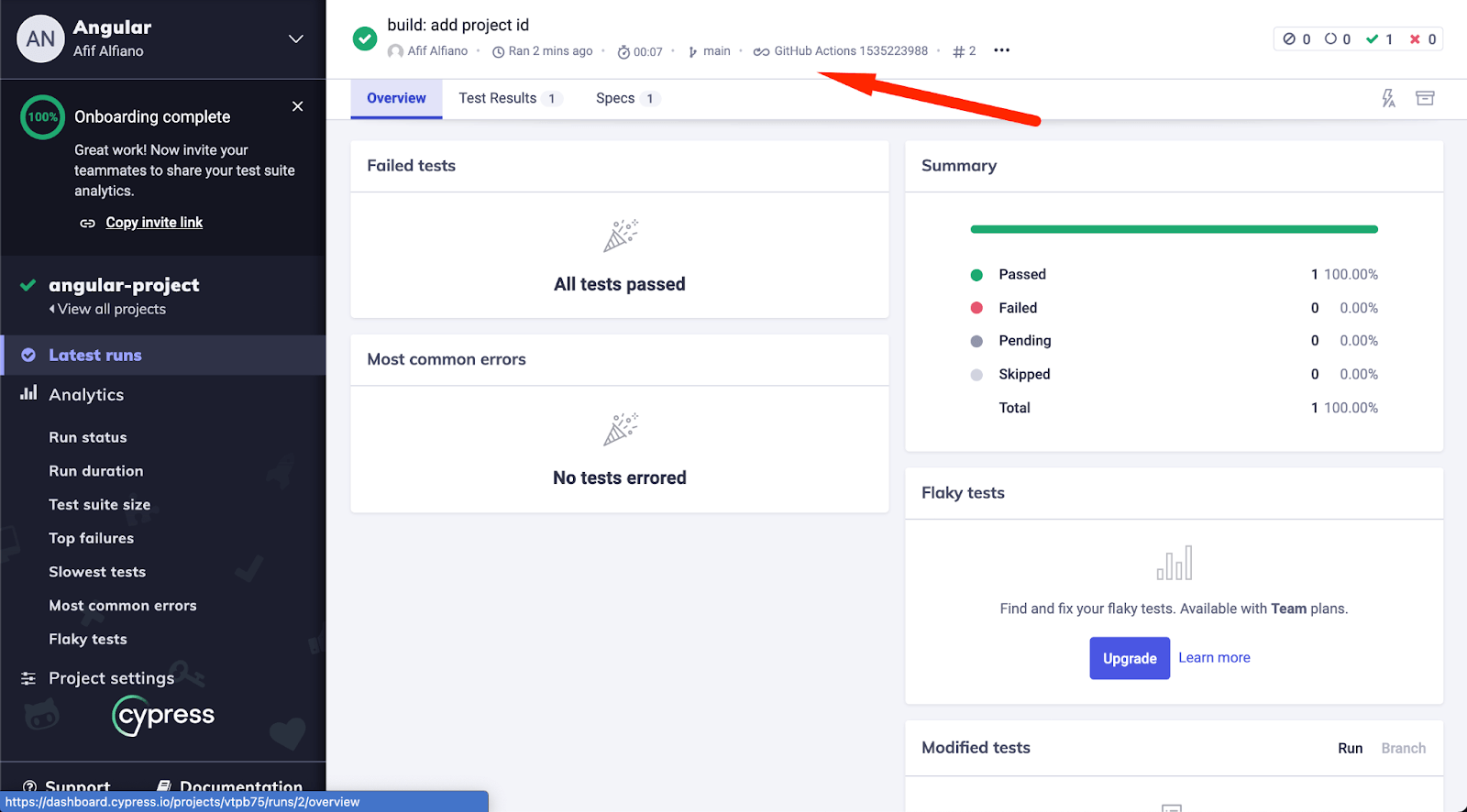Click the Project settings sliders icon

point(28,678)
